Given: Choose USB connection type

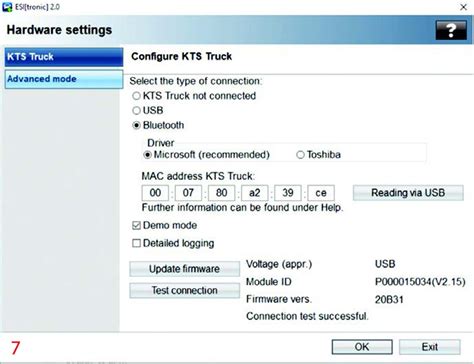Looking at the screenshot, I should (x=136, y=110).
